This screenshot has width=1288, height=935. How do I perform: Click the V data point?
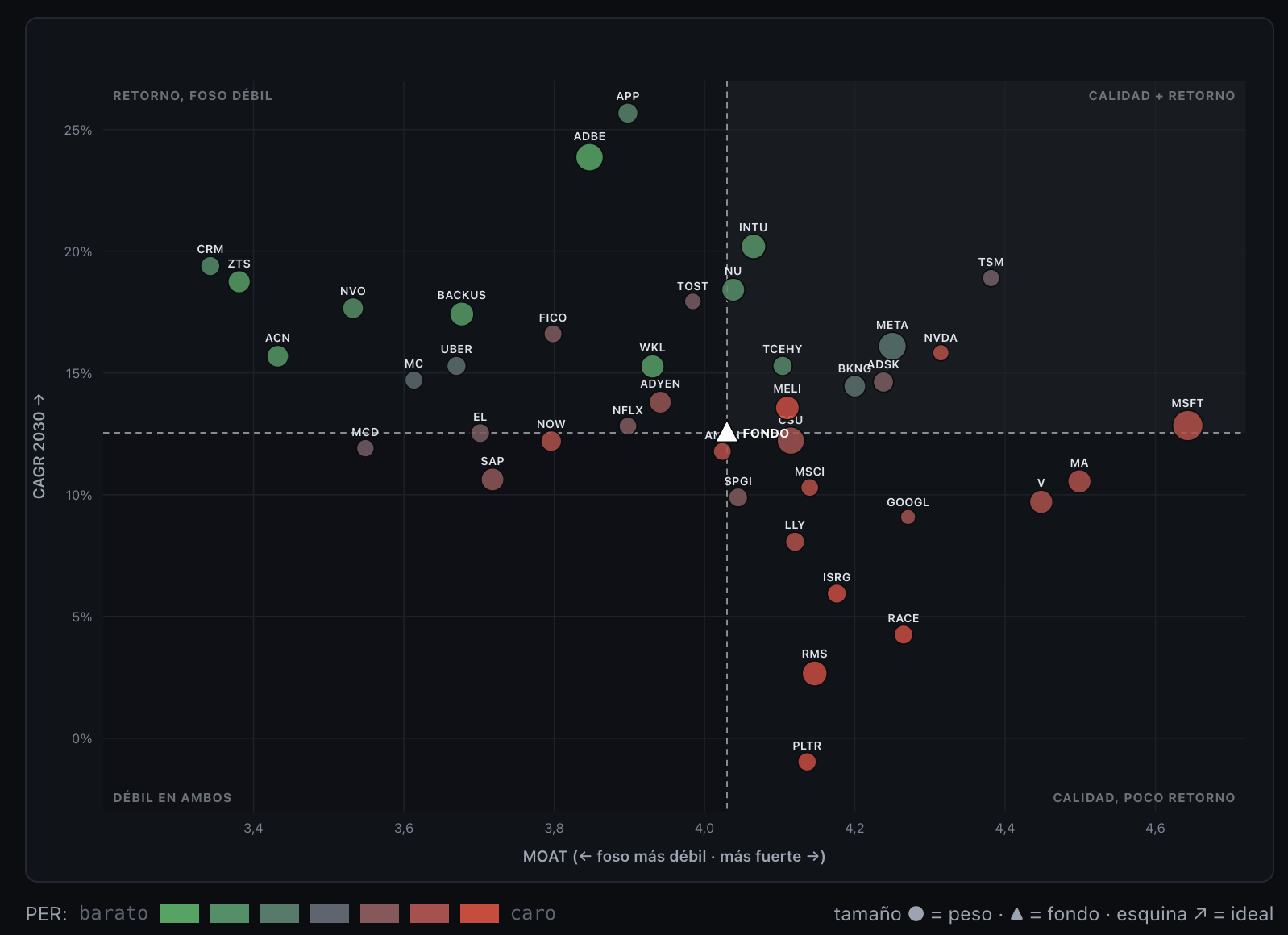[1041, 502]
